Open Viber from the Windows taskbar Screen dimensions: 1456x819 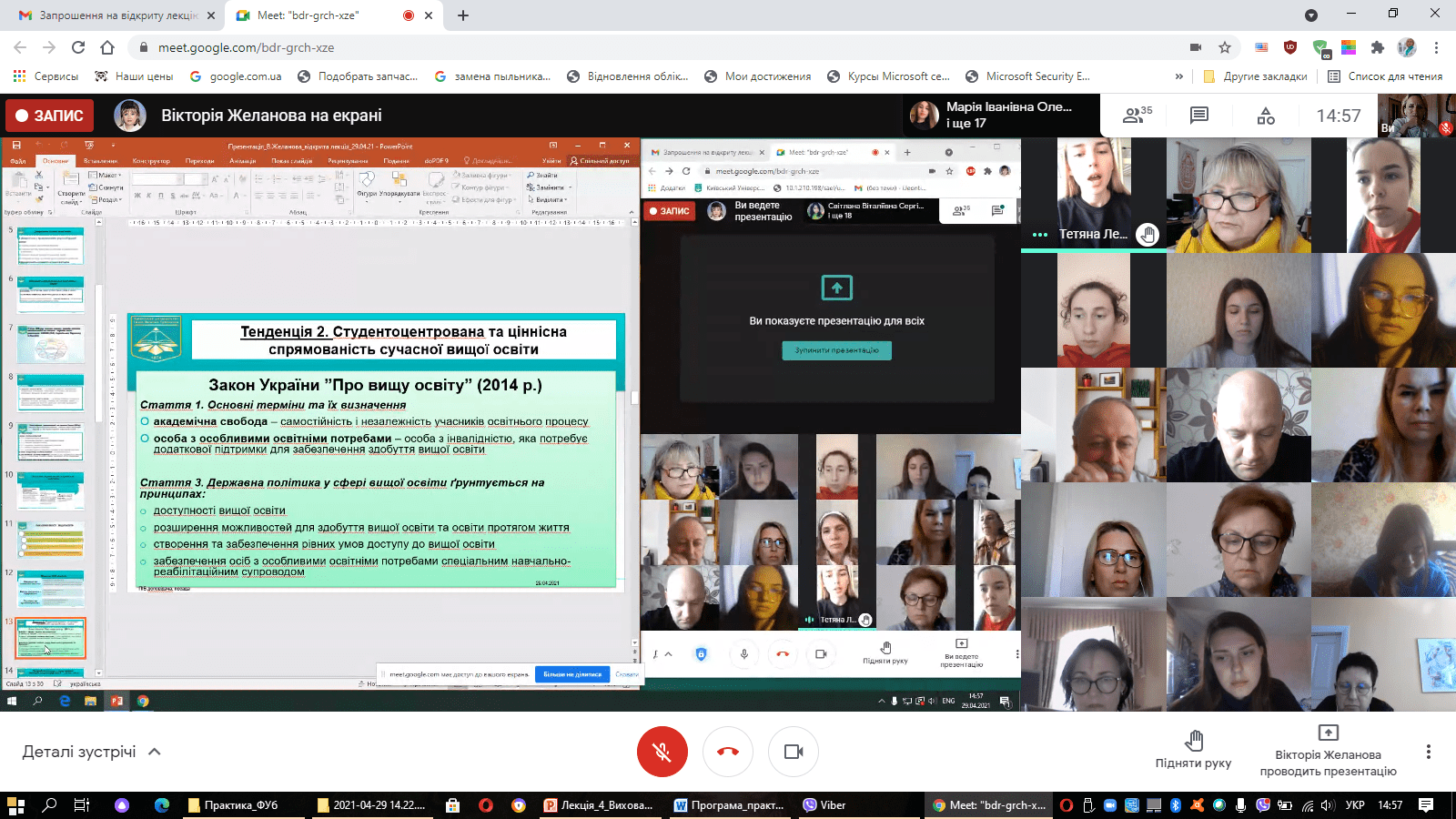[x=824, y=805]
